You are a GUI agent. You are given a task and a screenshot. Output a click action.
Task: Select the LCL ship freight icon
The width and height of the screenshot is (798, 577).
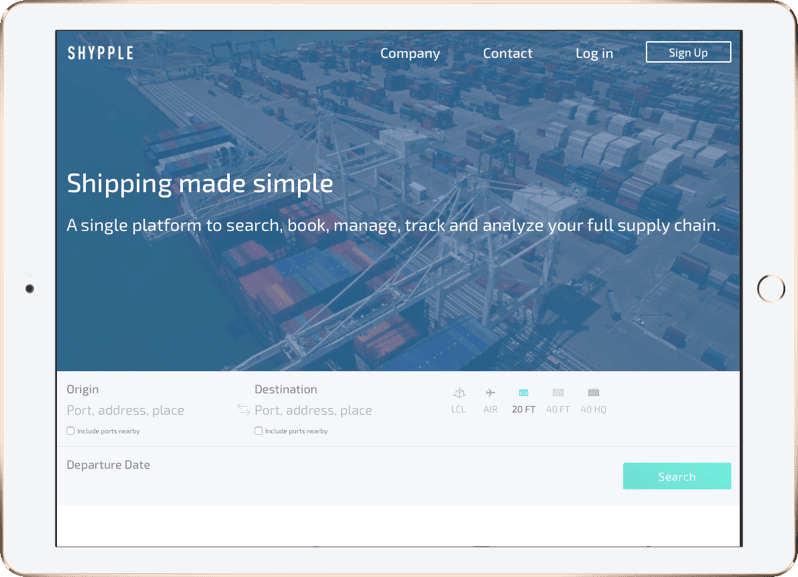(x=458, y=393)
